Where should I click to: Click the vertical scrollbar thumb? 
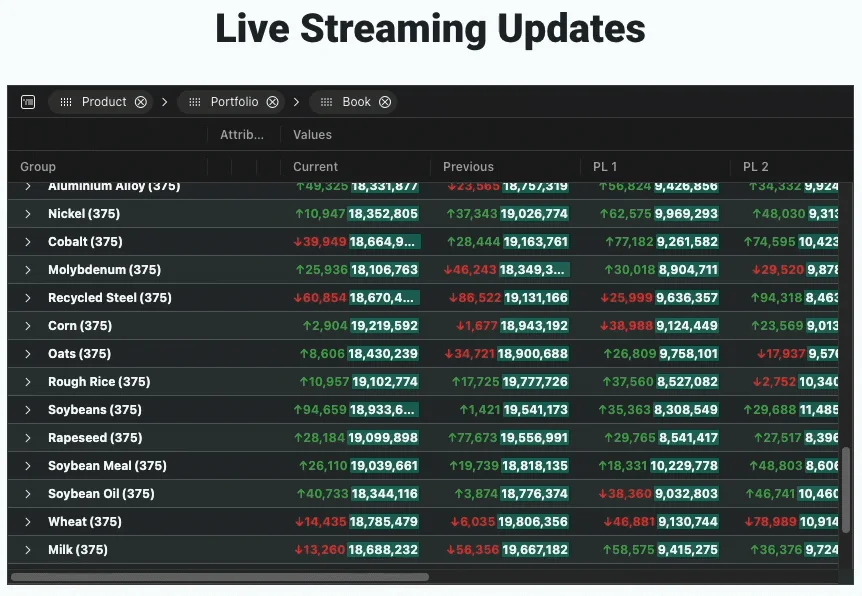coord(846,488)
